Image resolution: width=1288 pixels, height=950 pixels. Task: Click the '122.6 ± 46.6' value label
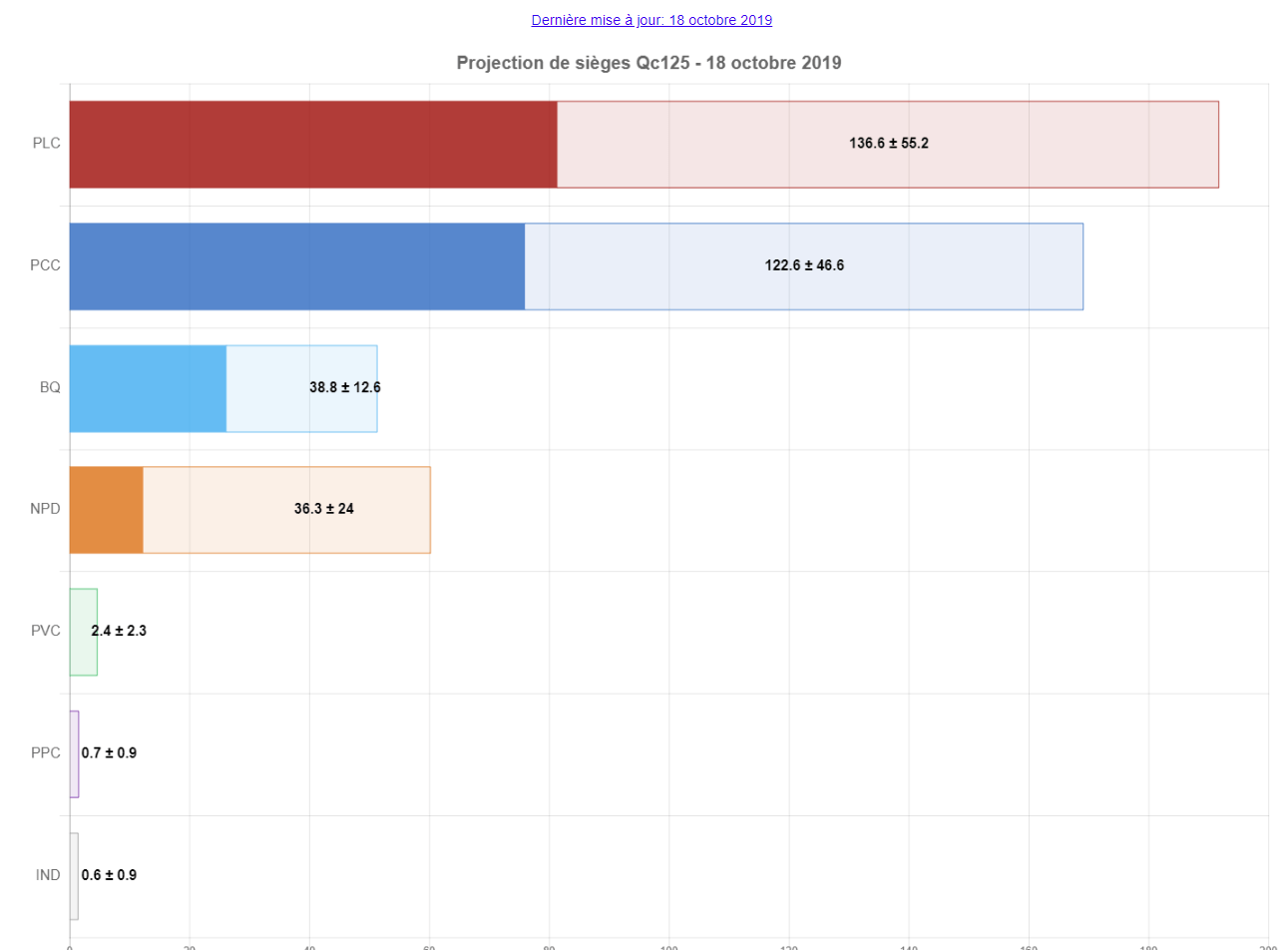[804, 265]
